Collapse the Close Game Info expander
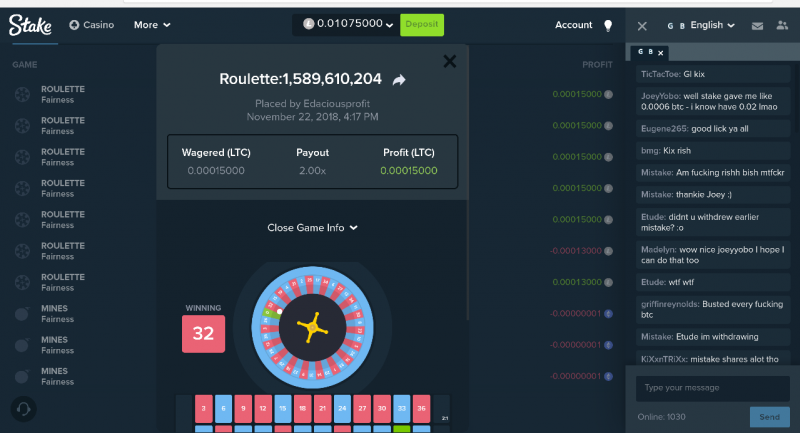 tap(312, 227)
